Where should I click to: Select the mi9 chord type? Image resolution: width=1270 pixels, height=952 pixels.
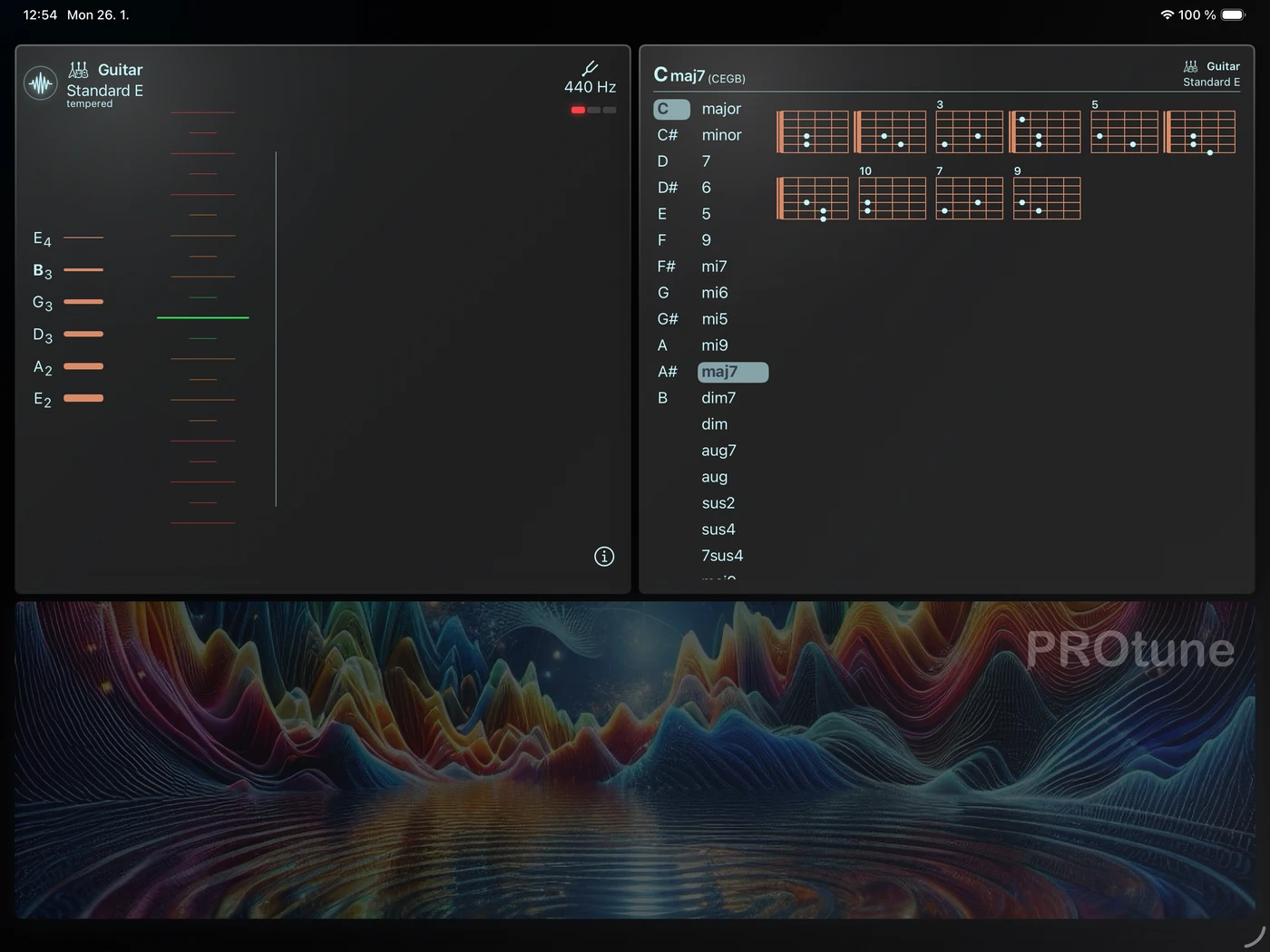tap(715, 345)
